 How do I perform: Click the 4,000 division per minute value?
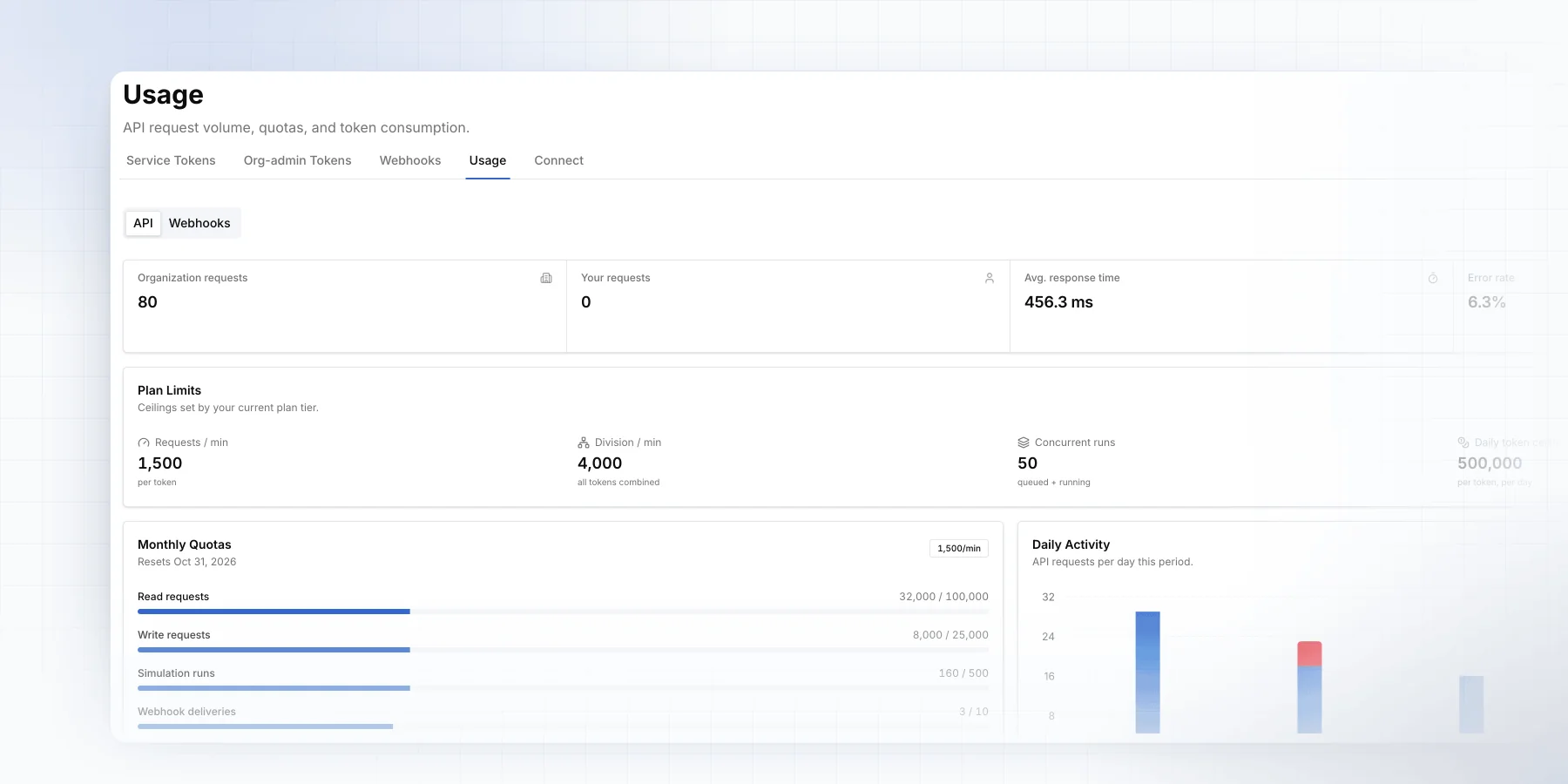coord(600,463)
